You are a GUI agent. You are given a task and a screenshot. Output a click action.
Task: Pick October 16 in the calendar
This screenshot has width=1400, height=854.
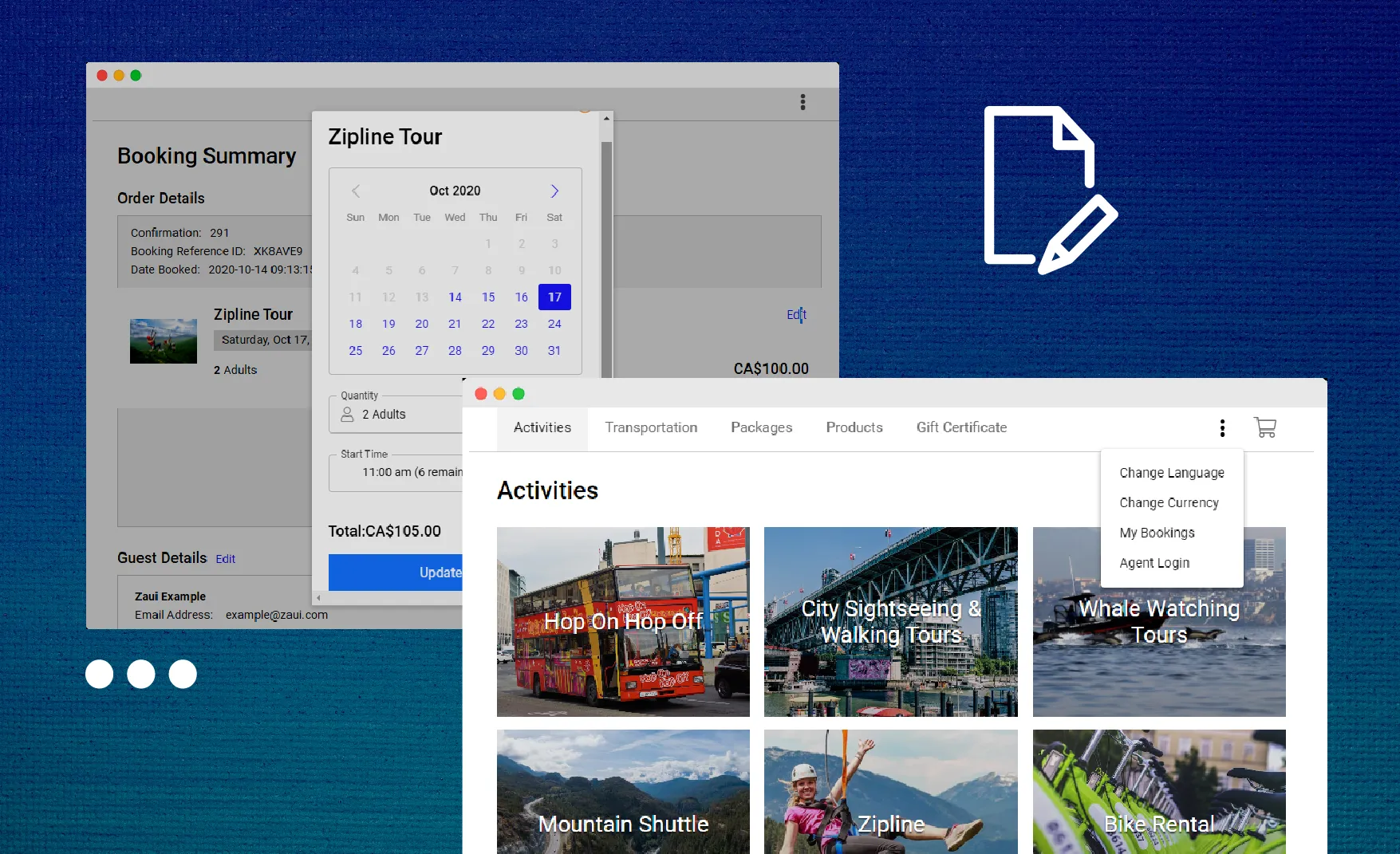[521, 297]
